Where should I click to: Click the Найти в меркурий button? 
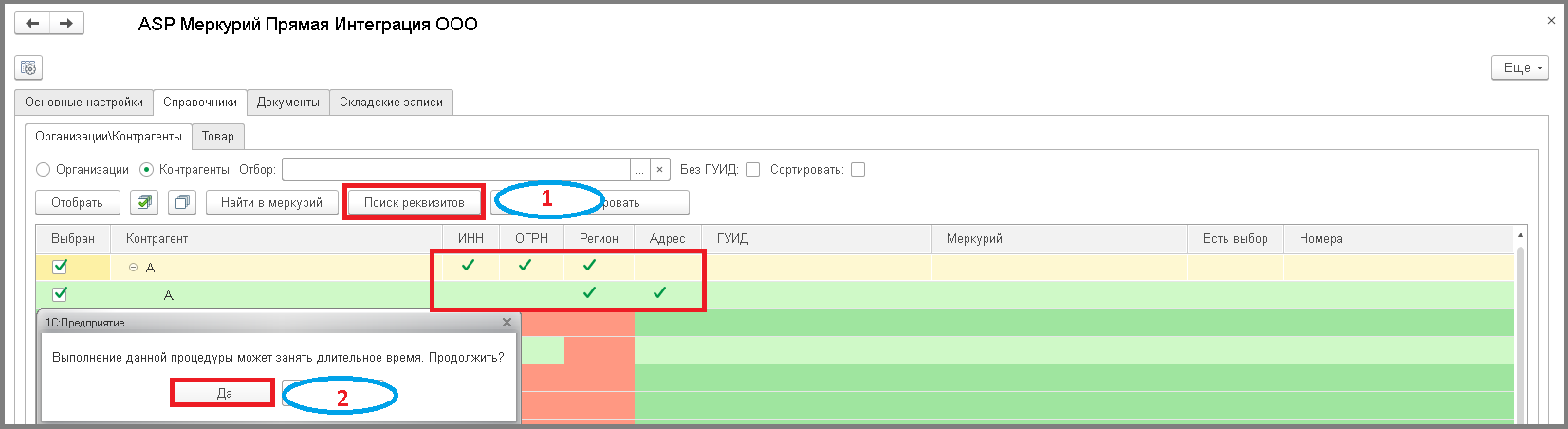pos(272,202)
